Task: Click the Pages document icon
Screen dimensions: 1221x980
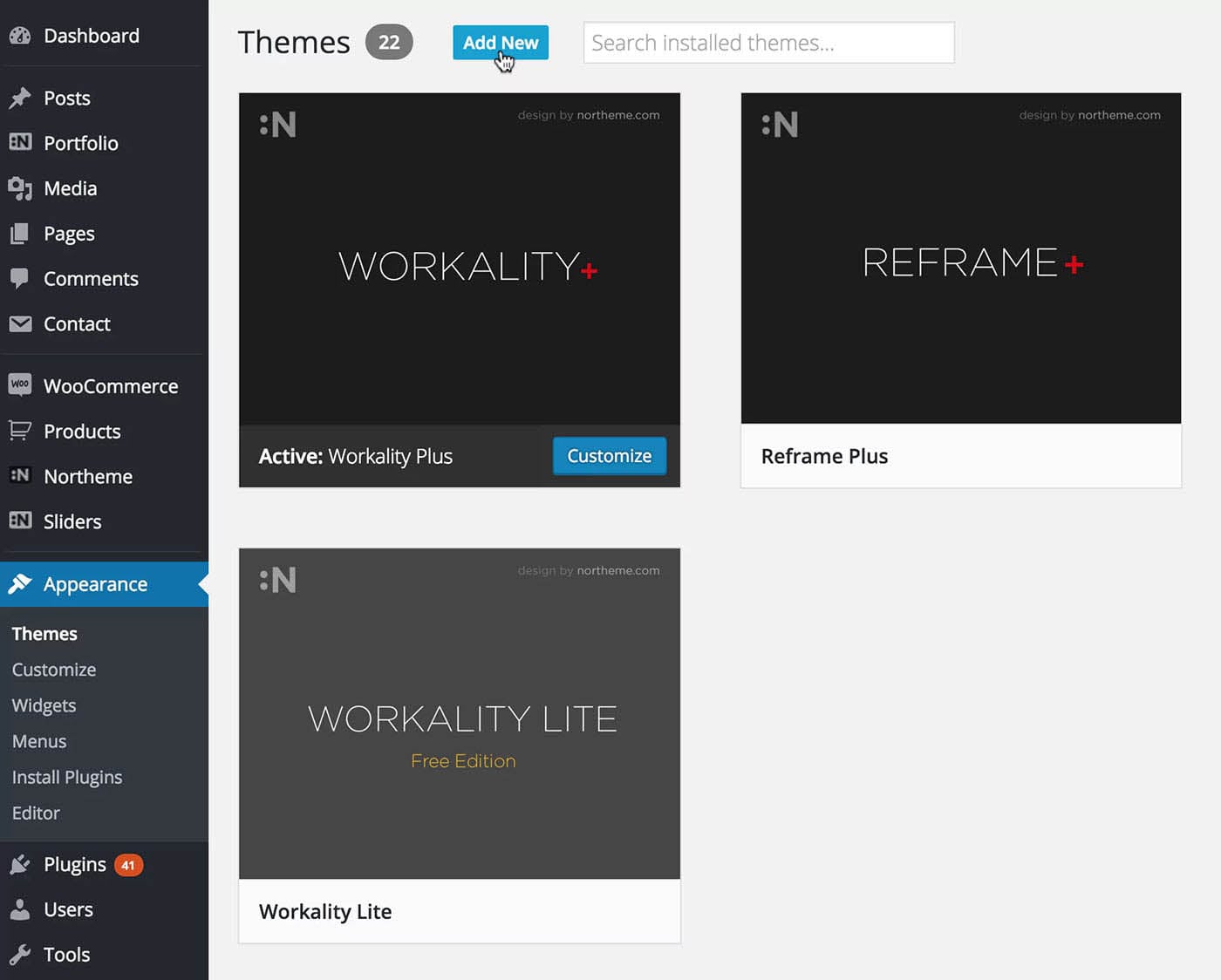Action: (20, 233)
